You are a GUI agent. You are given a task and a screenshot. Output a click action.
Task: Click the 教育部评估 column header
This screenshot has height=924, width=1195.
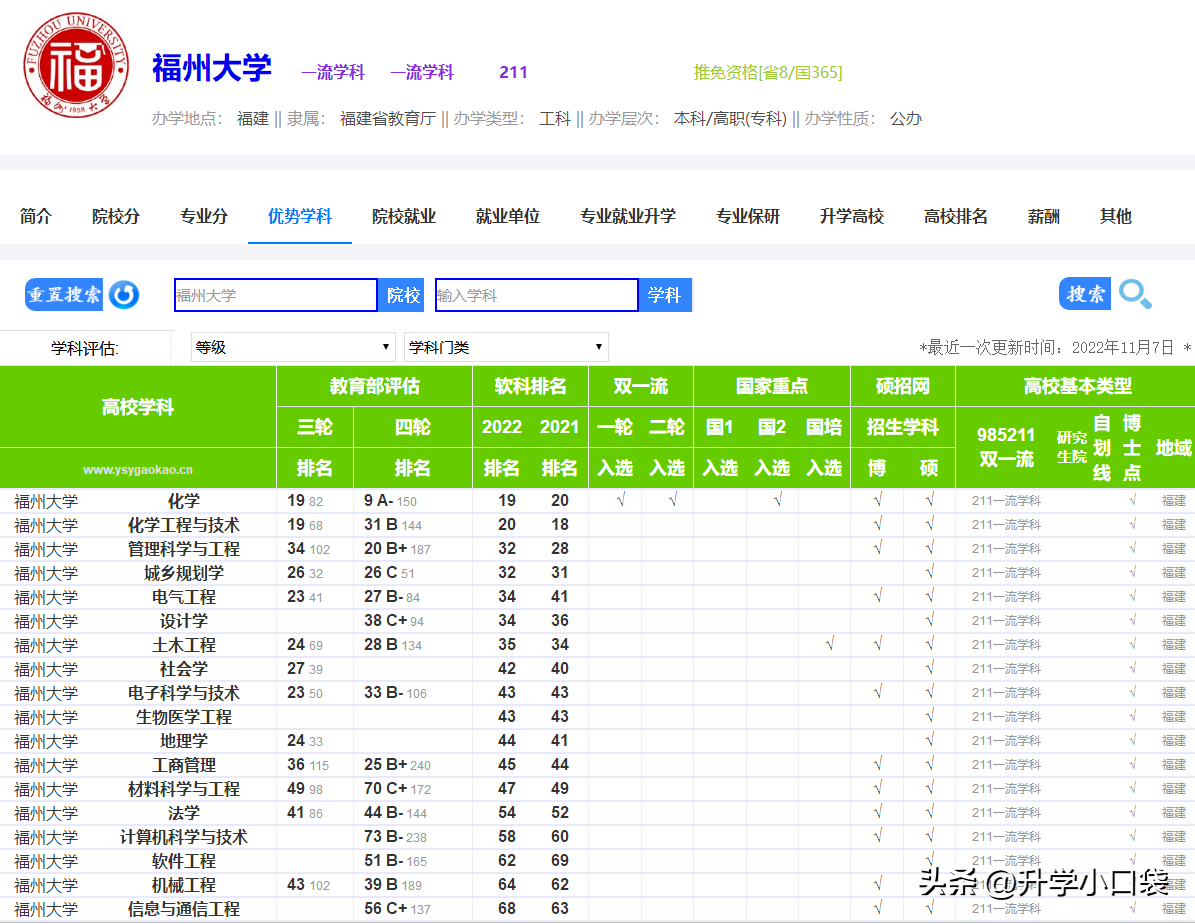[x=374, y=386]
